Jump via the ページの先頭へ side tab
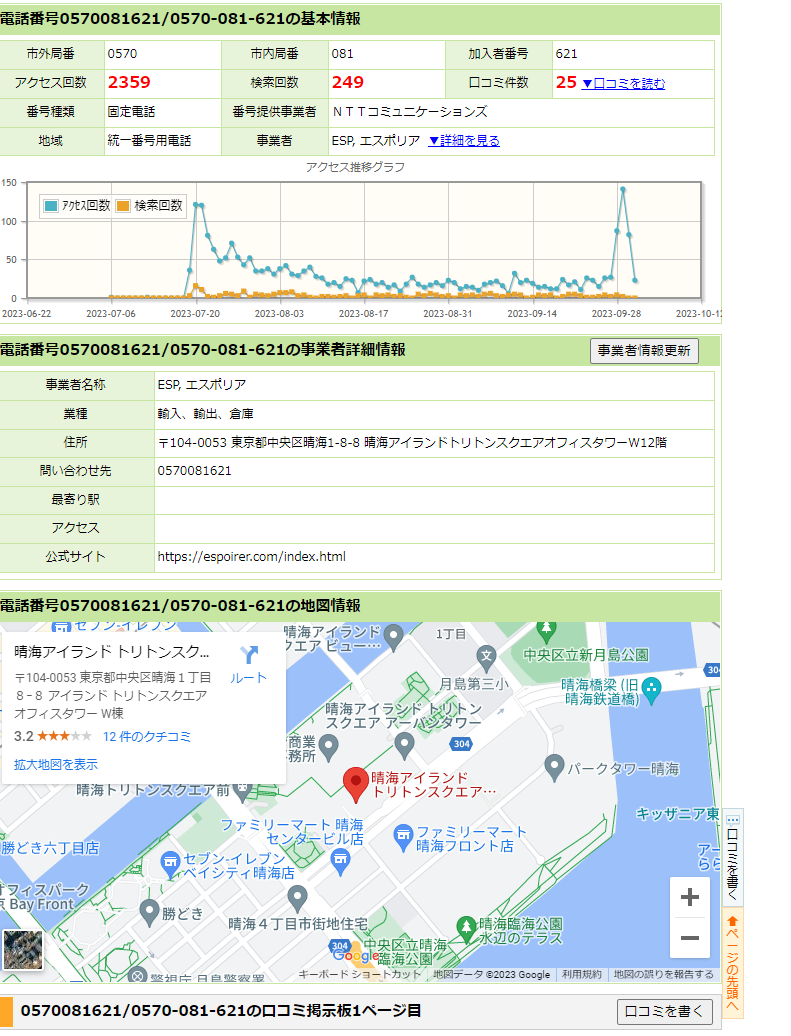This screenshot has width=791, height=1036. pyautogui.click(x=733, y=963)
